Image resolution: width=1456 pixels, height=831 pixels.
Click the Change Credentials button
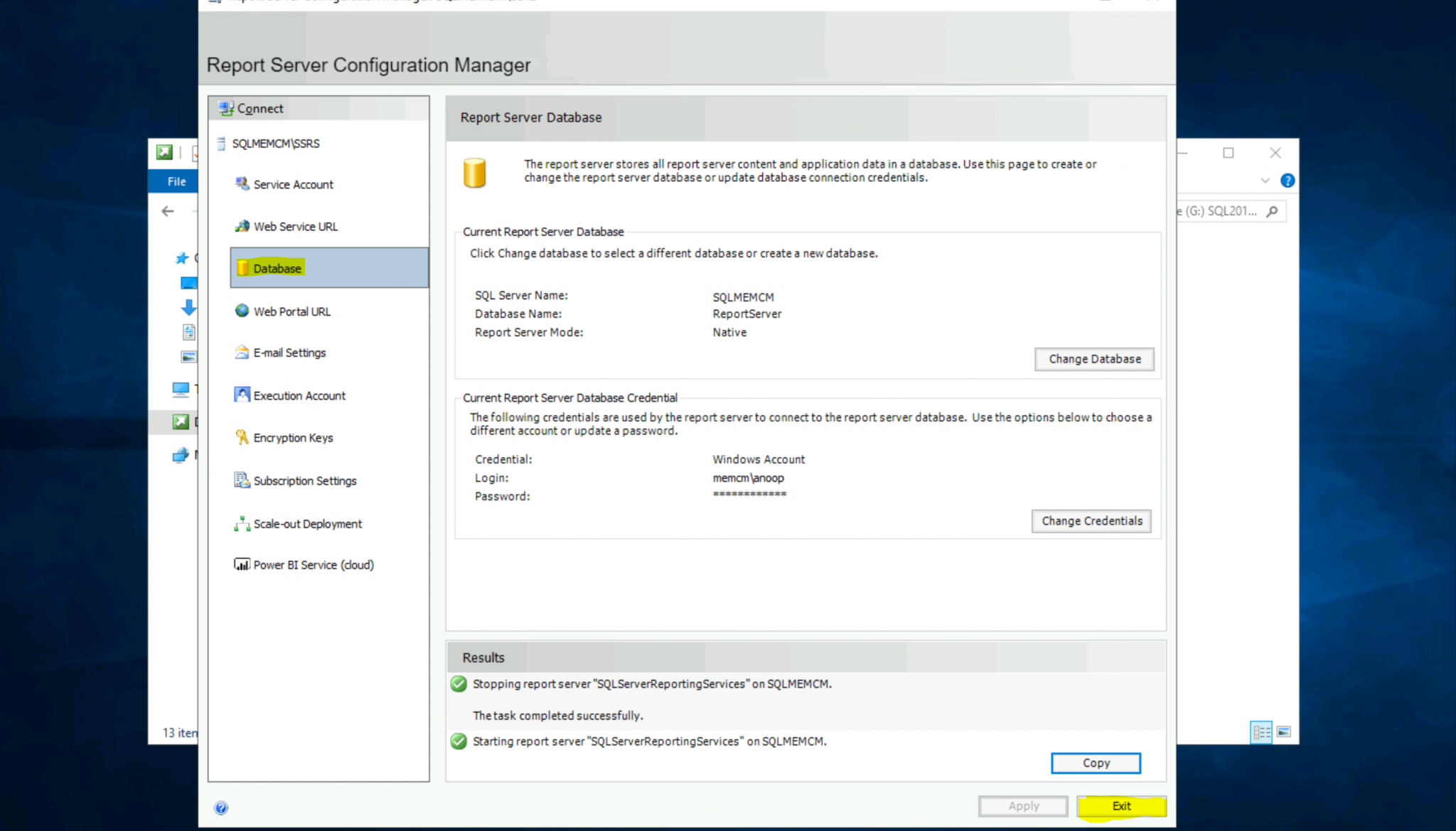click(x=1091, y=521)
